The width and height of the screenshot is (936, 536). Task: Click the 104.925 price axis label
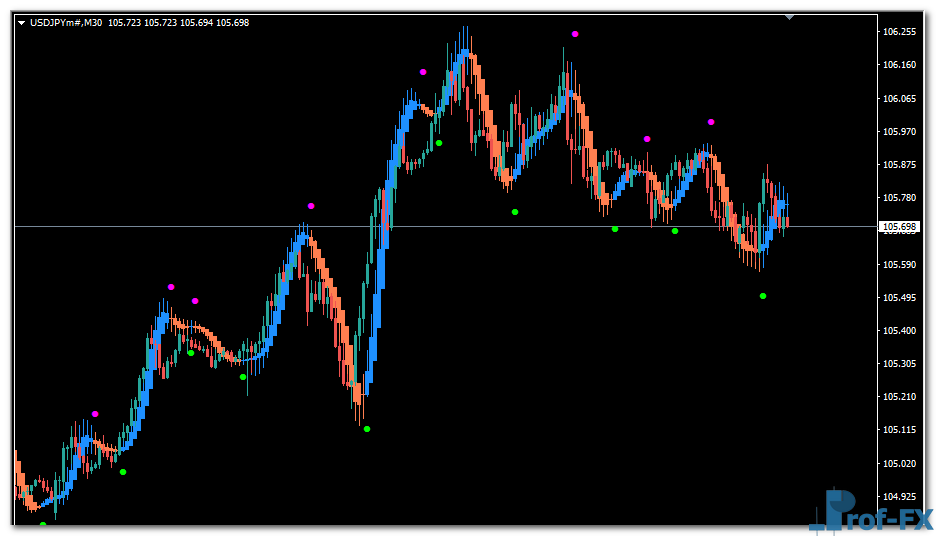pyautogui.click(x=900, y=497)
